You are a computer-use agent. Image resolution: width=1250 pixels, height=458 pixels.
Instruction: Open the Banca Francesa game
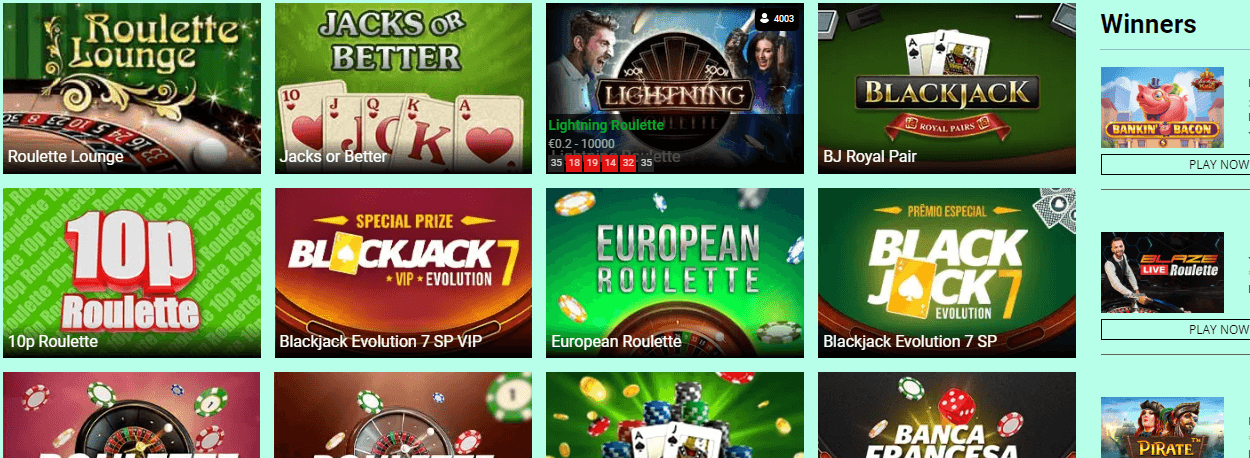947,415
